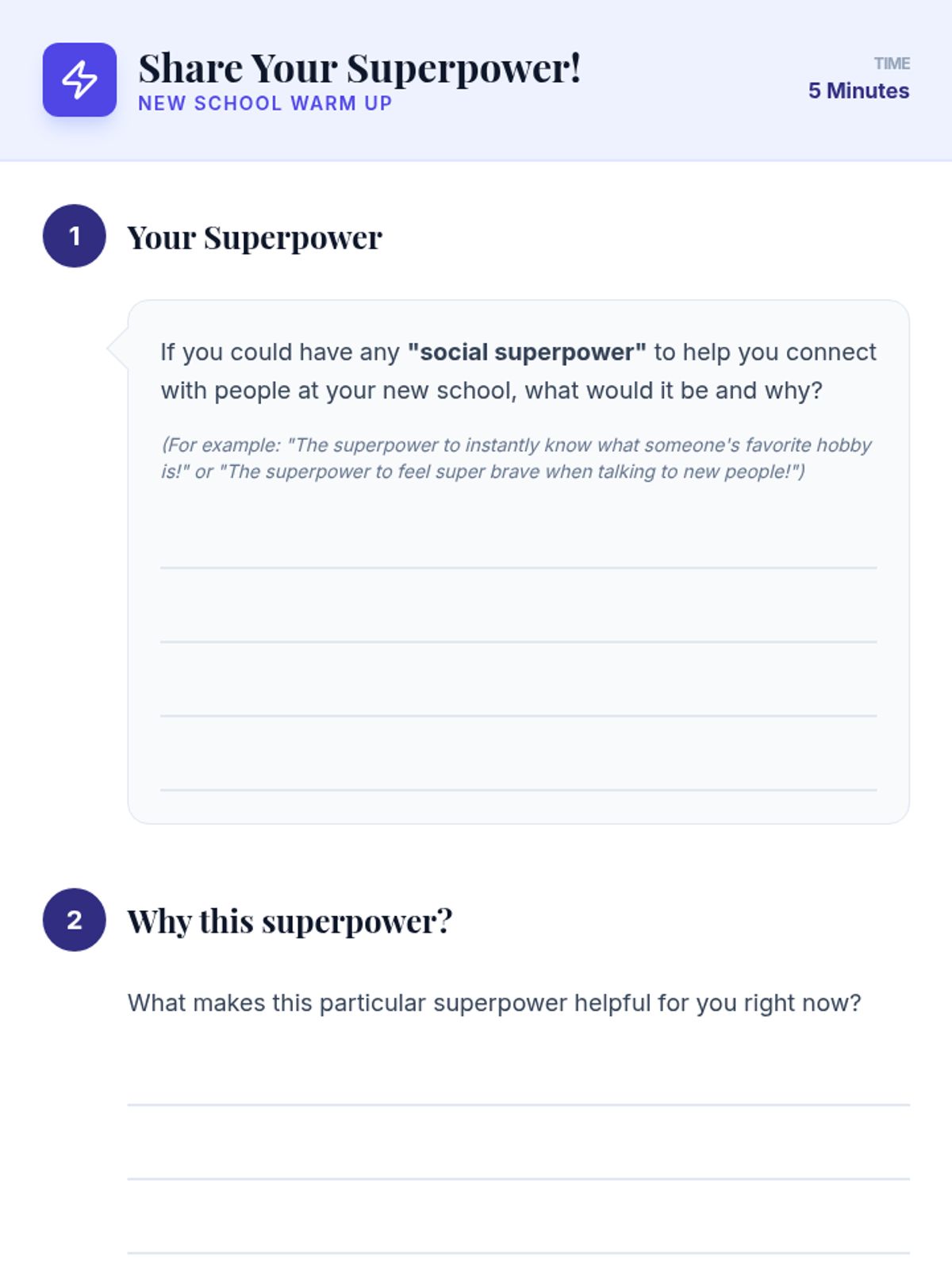Click the "TIME" label

pyautogui.click(x=892, y=63)
